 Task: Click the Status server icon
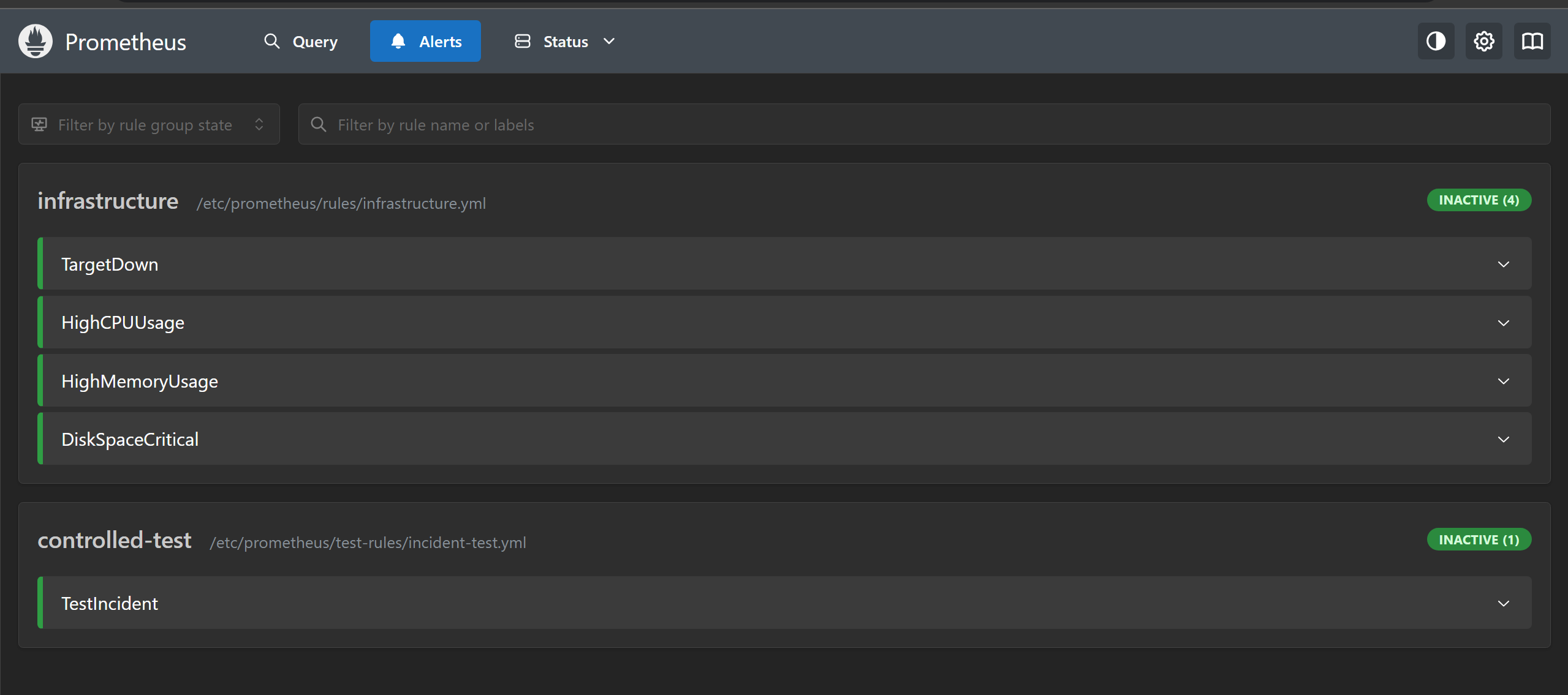pos(523,41)
